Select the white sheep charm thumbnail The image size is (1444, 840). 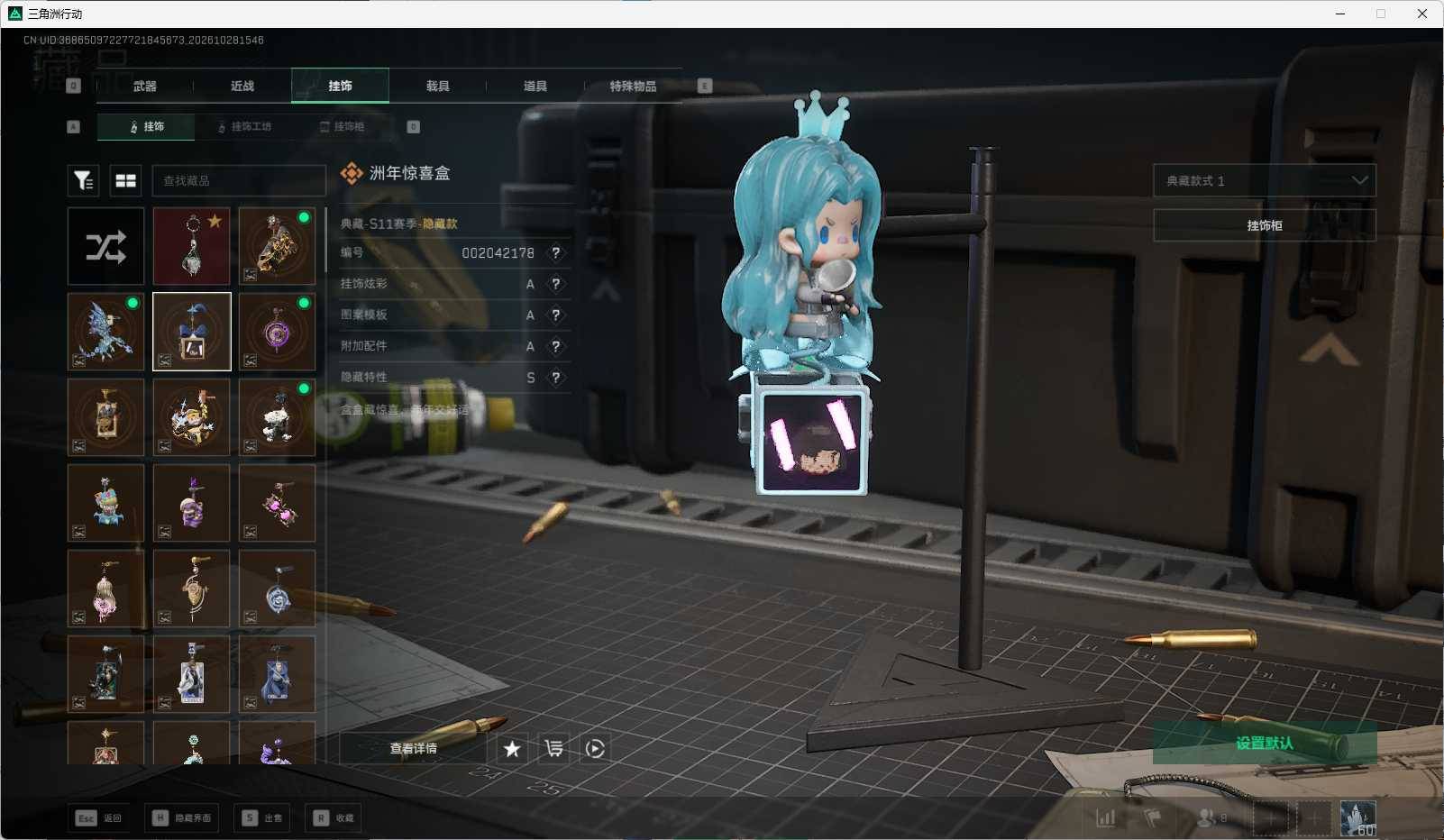[x=277, y=417]
